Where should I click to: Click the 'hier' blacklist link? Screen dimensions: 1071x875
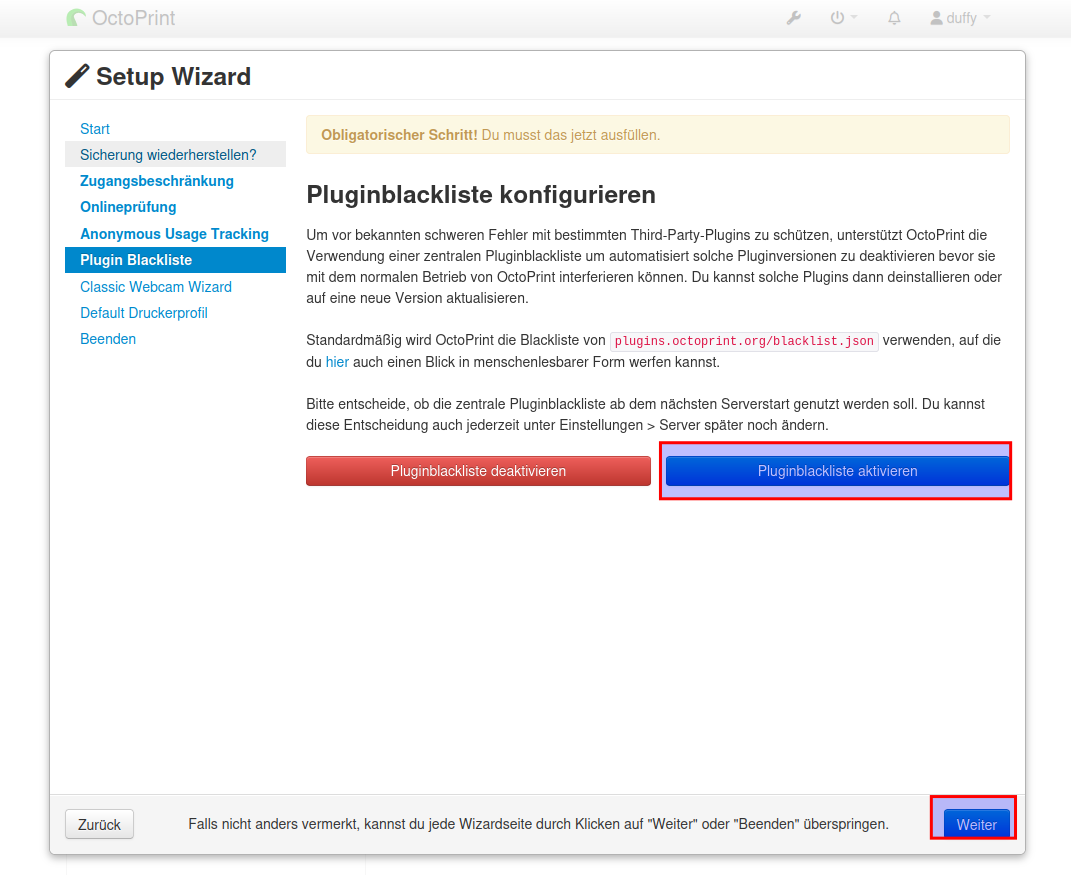tap(337, 362)
